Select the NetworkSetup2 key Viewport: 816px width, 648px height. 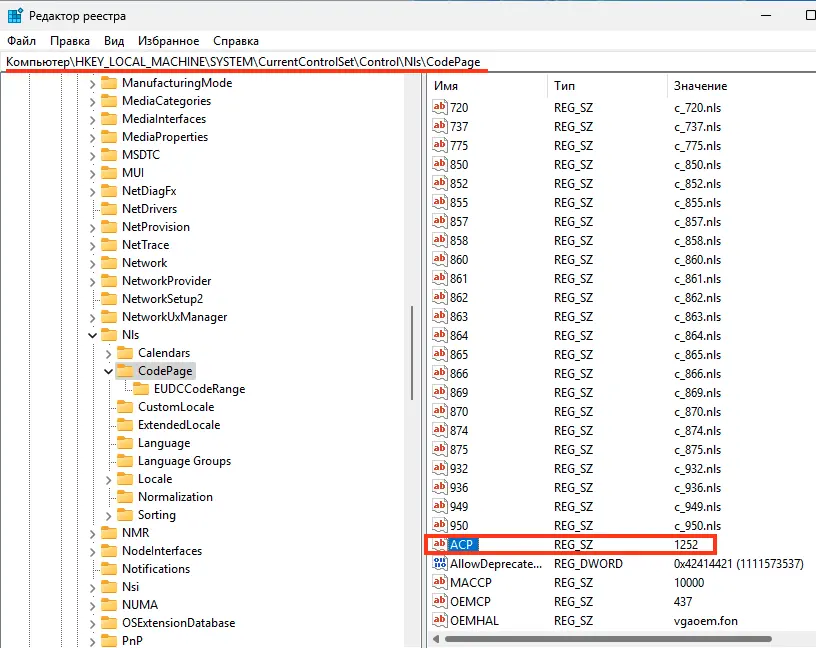(x=162, y=299)
